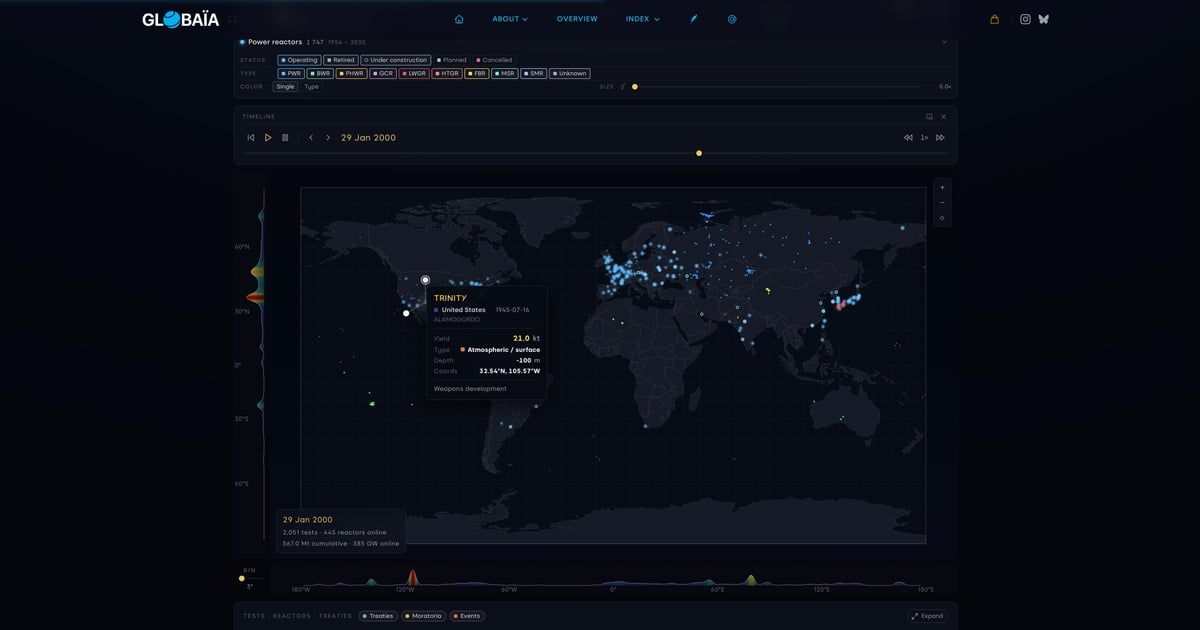Open the Index dropdown menu
This screenshot has height=630, width=1200.
(x=643, y=19)
